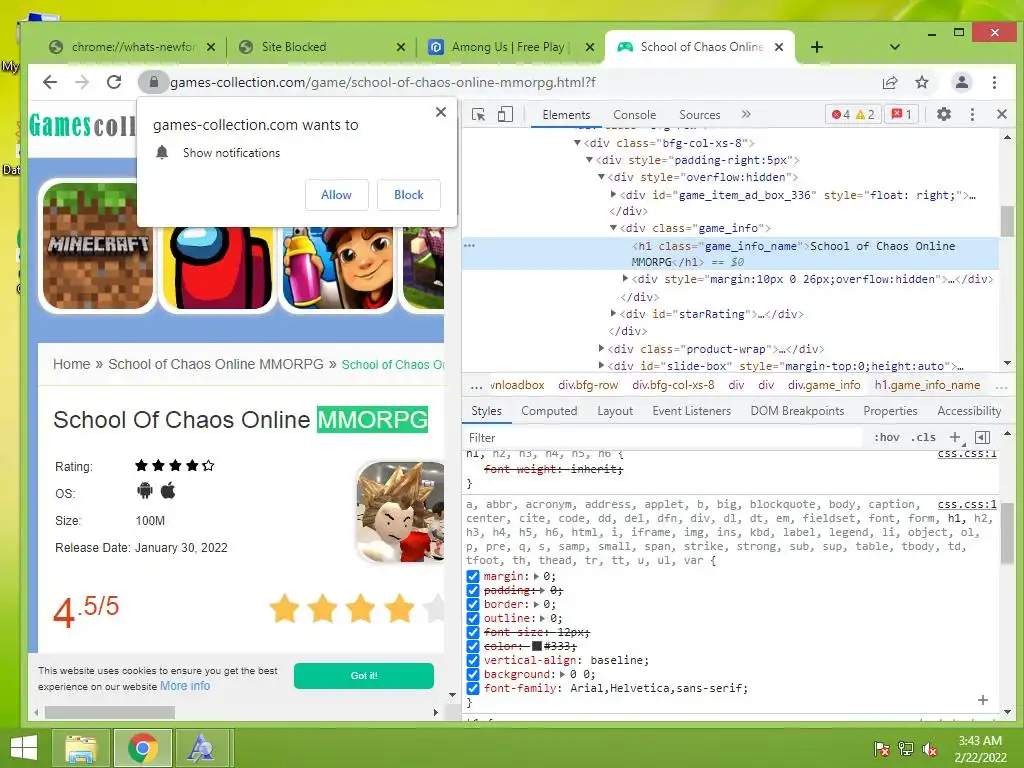Toggle the outline property checkbox

[x=473, y=618]
